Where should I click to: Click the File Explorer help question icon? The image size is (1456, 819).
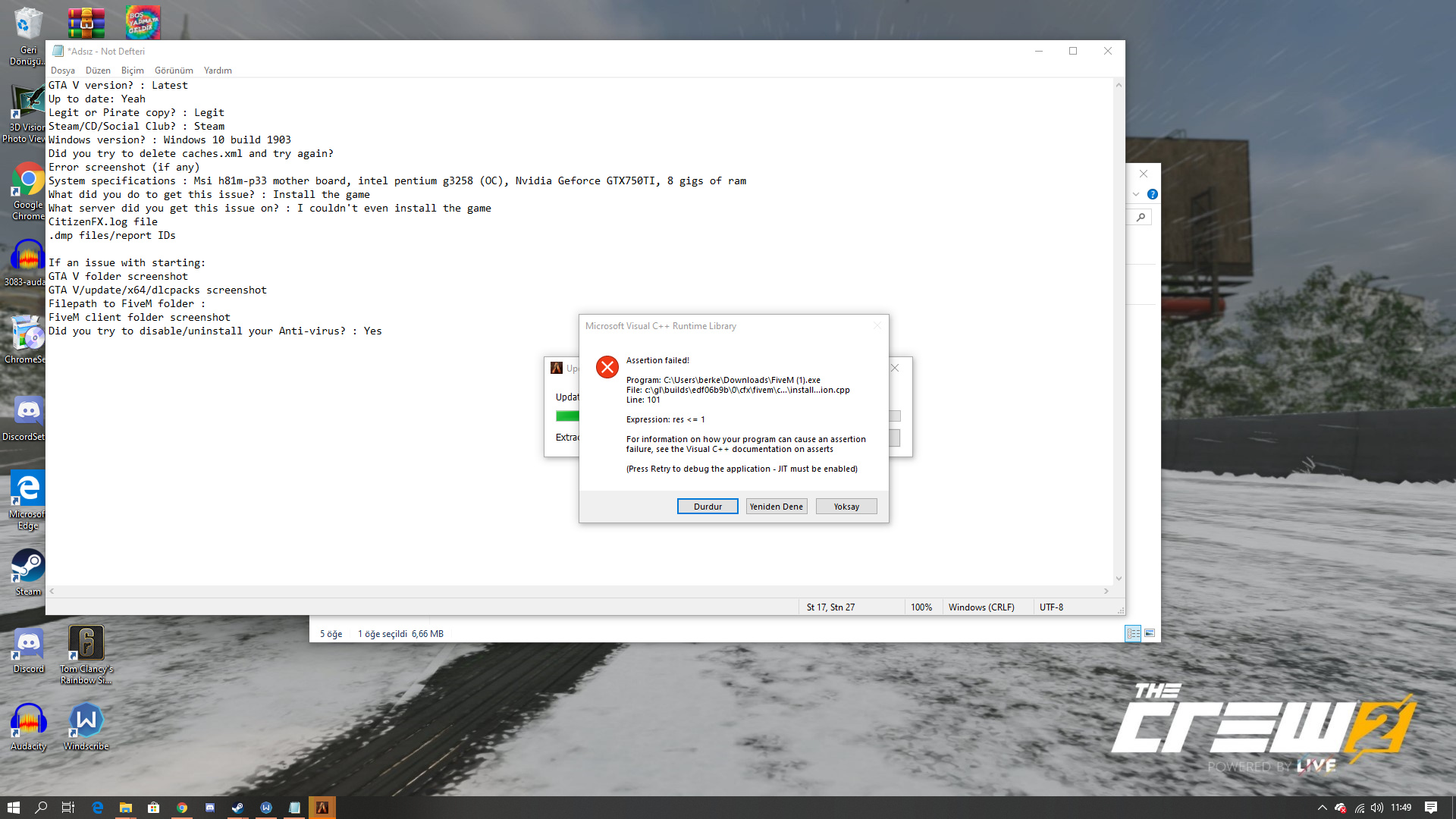click(x=1153, y=194)
